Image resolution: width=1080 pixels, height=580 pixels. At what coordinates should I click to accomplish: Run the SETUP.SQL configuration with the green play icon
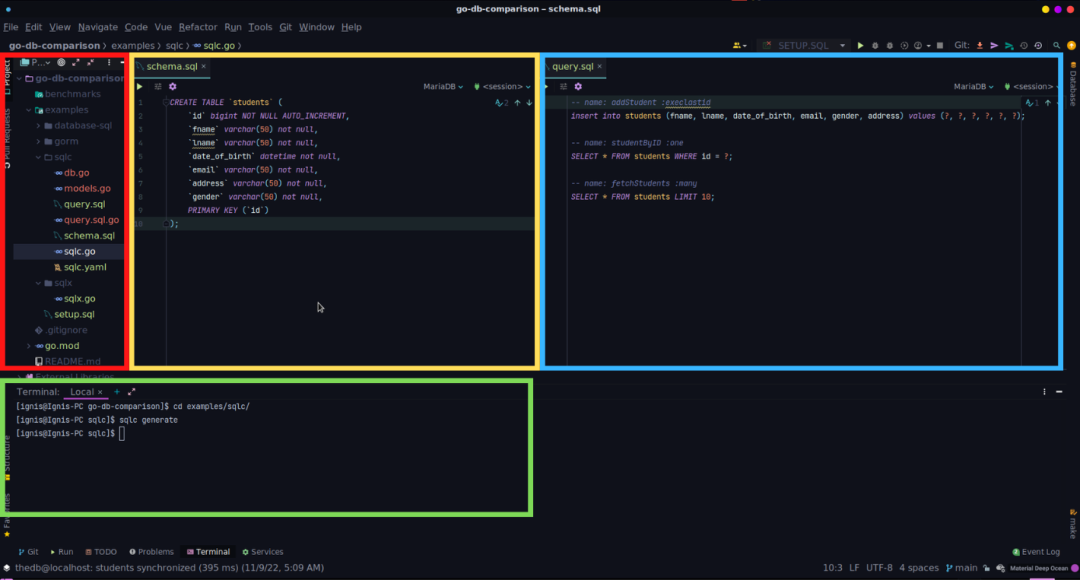tap(860, 45)
